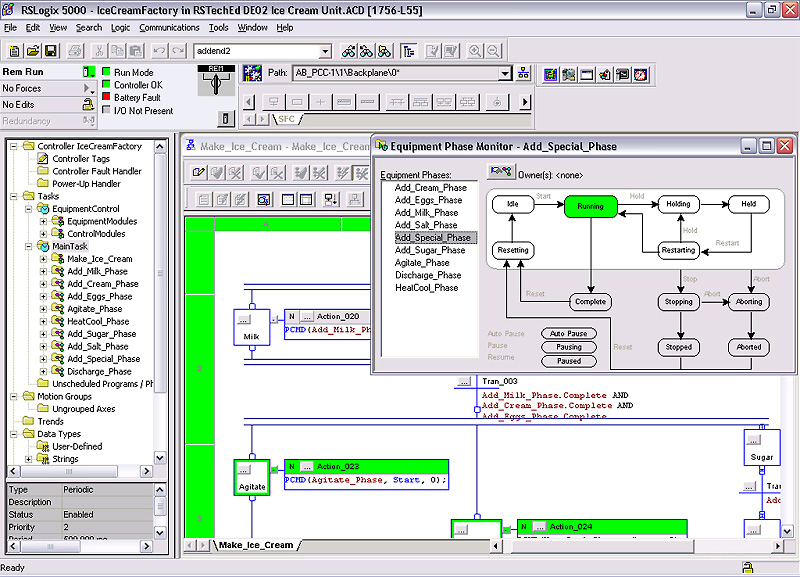Click the No Edits lock icon
The image size is (800, 577).
[88, 105]
